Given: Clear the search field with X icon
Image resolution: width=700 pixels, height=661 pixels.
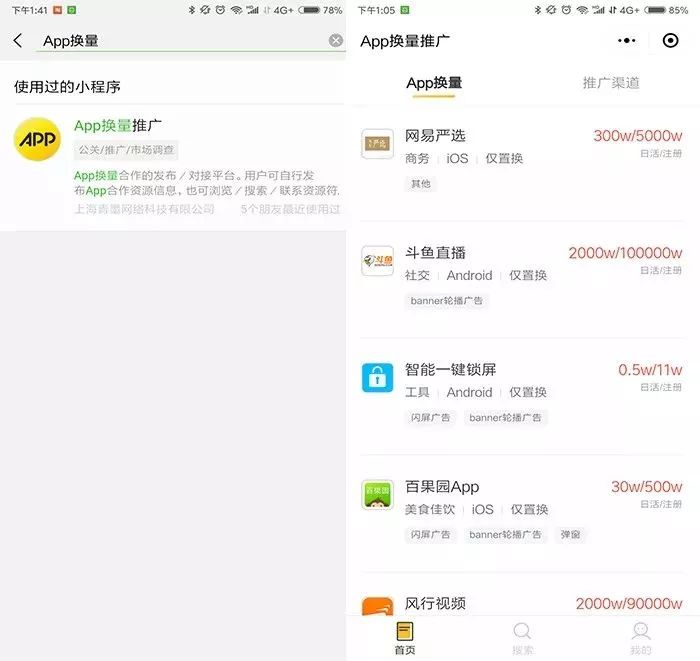Looking at the screenshot, I should pos(336,41).
